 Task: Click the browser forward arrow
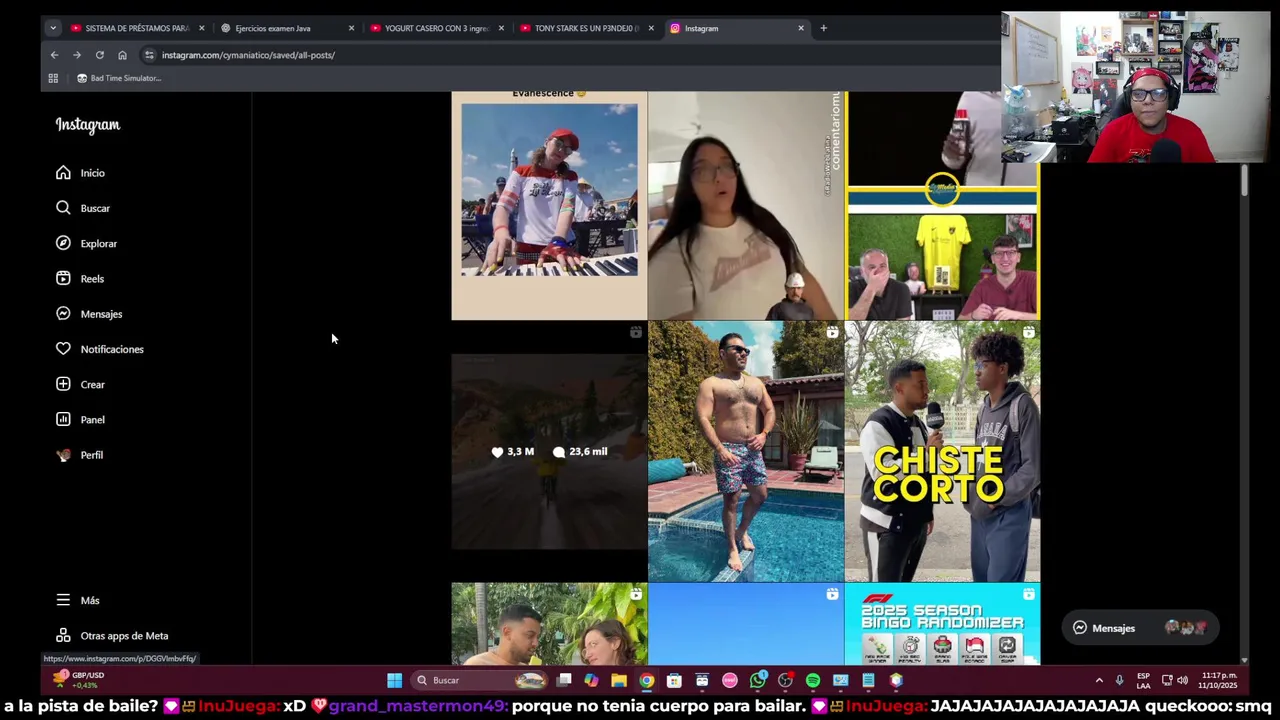[77, 55]
